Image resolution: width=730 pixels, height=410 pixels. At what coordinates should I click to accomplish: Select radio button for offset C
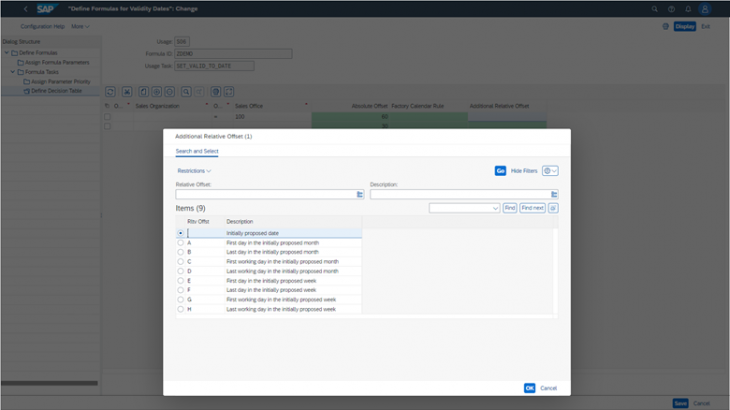click(181, 262)
